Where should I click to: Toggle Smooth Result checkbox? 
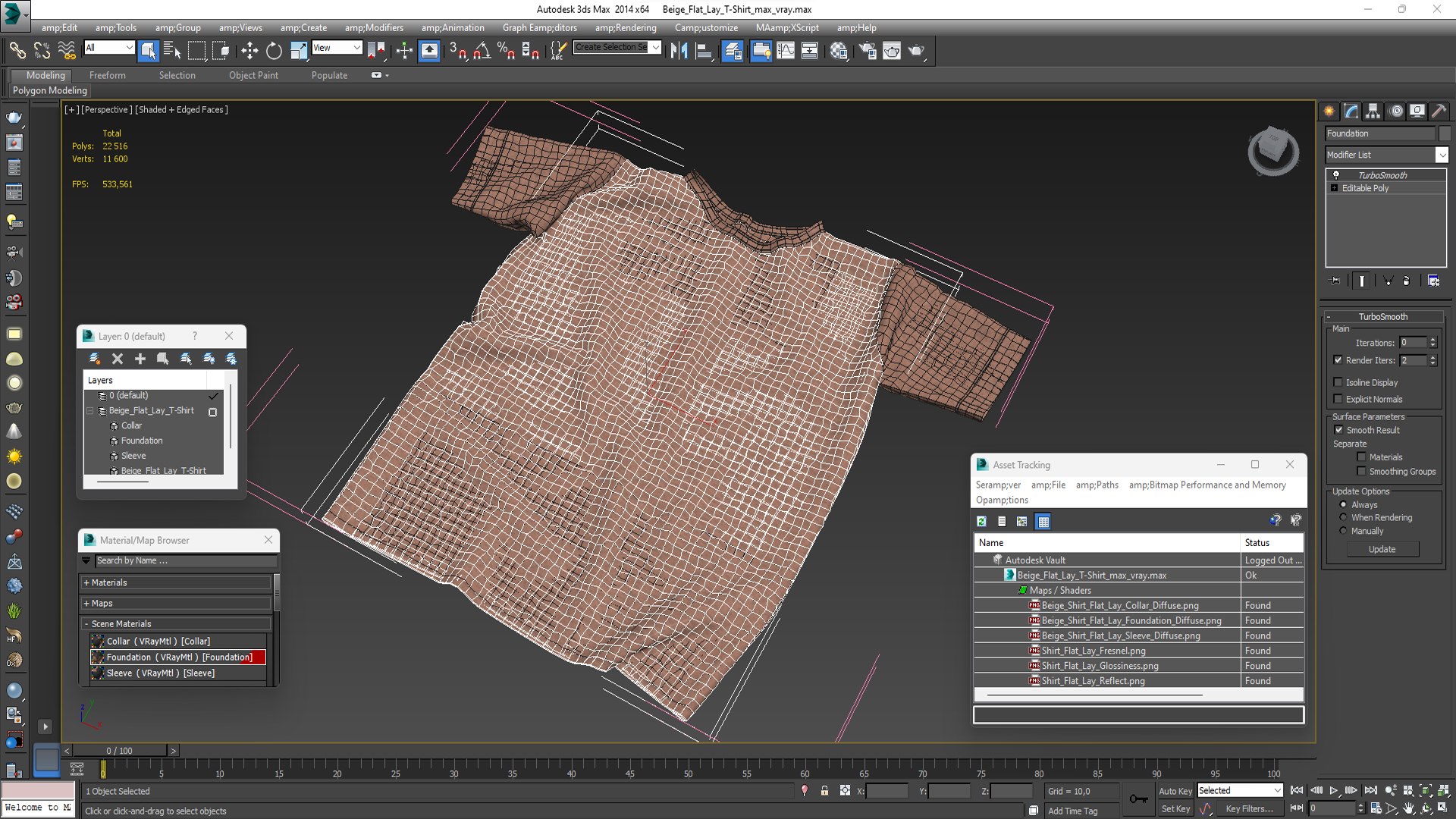tap(1338, 430)
